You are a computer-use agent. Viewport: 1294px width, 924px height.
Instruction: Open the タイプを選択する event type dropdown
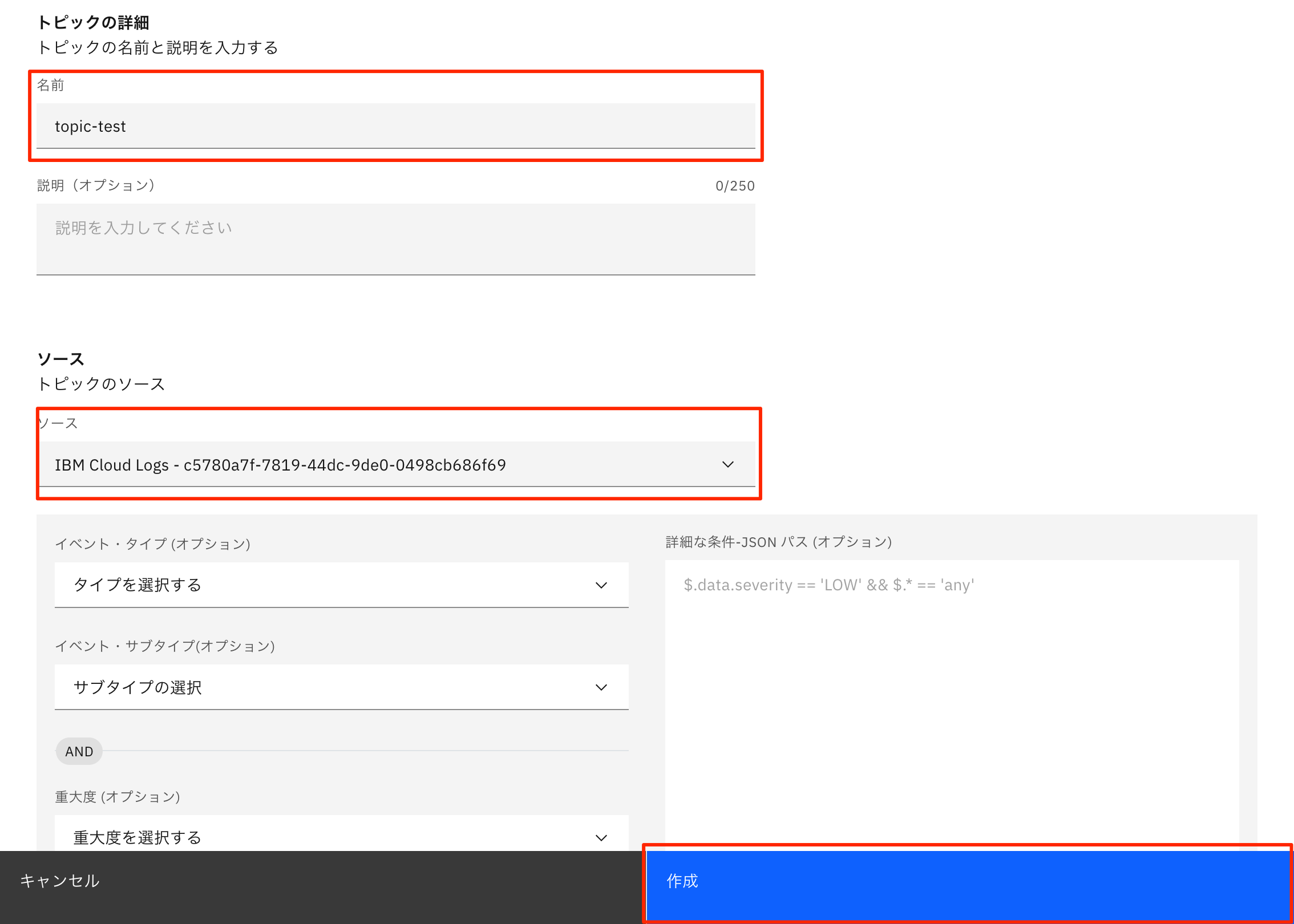click(341, 585)
